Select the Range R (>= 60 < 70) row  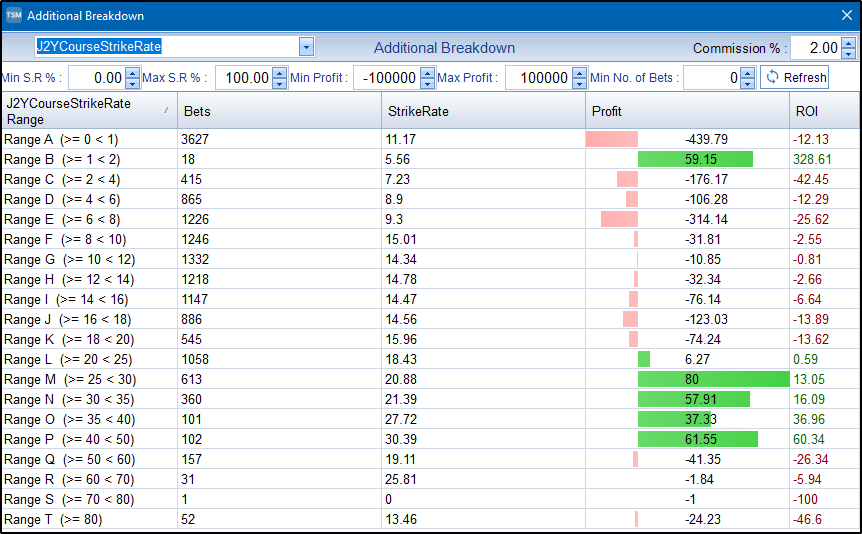coord(430,479)
